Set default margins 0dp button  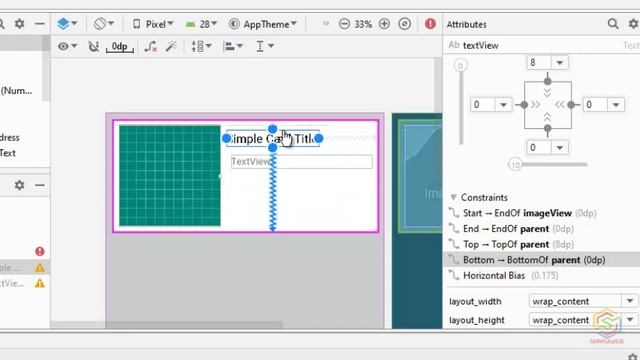tap(120, 47)
